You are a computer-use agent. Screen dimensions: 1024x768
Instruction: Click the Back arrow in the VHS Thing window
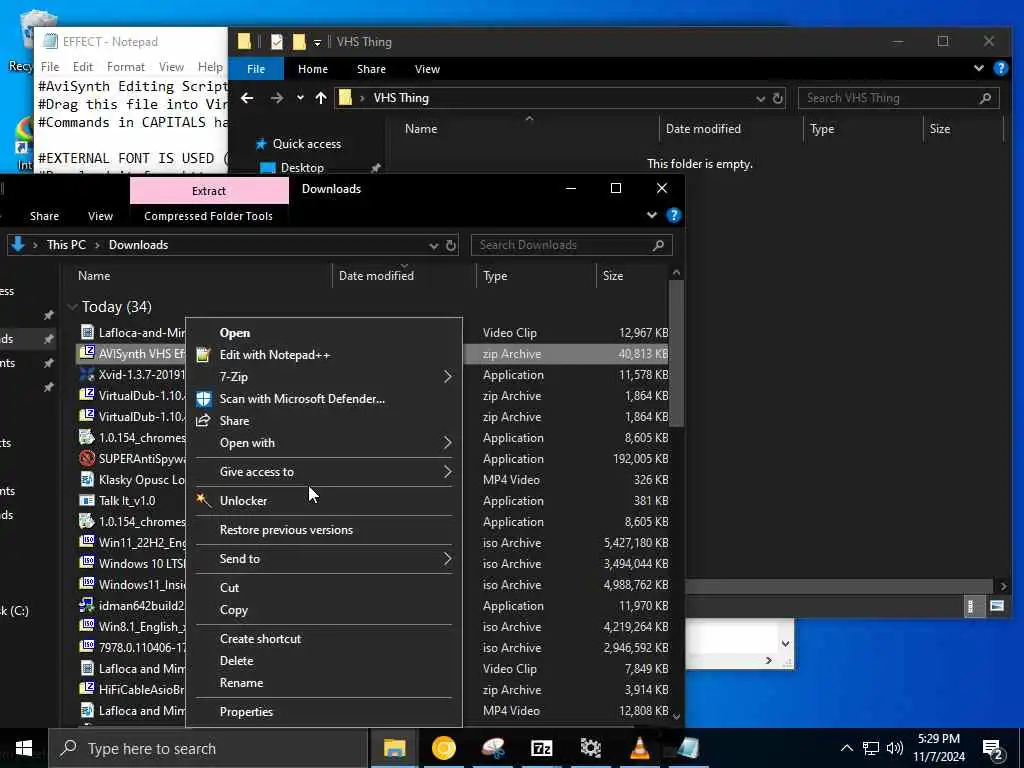247,98
